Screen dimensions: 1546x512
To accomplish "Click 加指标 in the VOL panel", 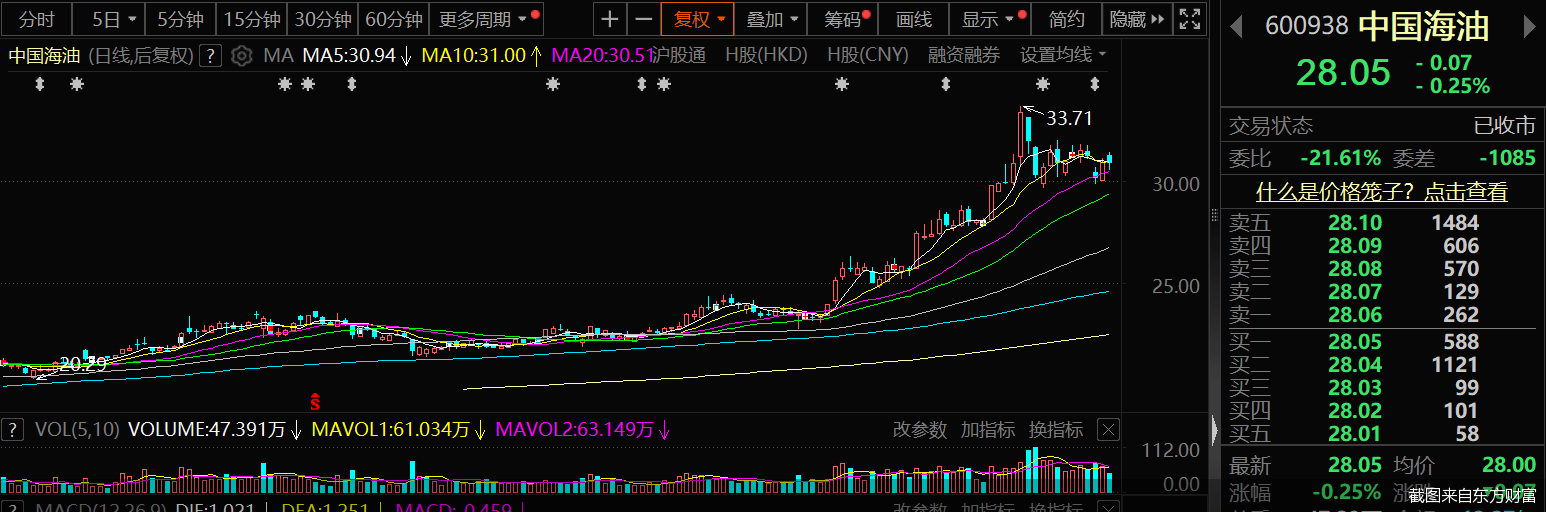I will pyautogui.click(x=987, y=430).
